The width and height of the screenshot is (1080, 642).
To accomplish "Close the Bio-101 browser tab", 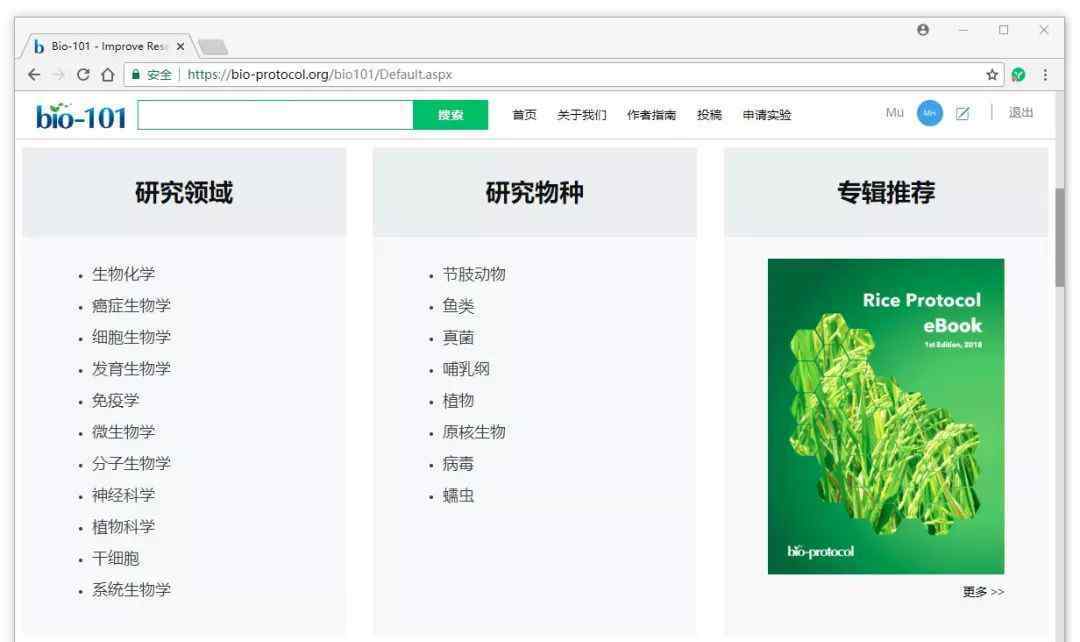I will (180, 46).
